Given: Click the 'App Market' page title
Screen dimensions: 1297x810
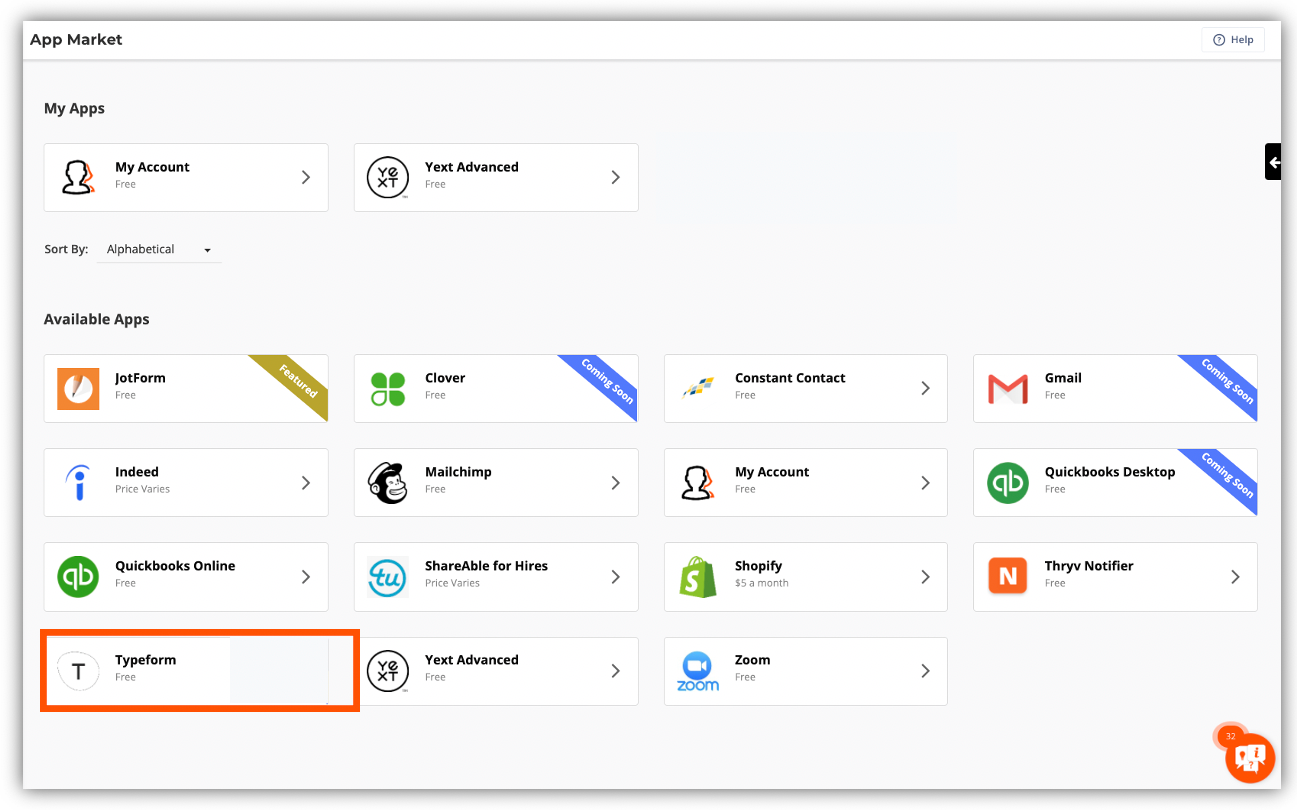Looking at the screenshot, I should click(76, 40).
